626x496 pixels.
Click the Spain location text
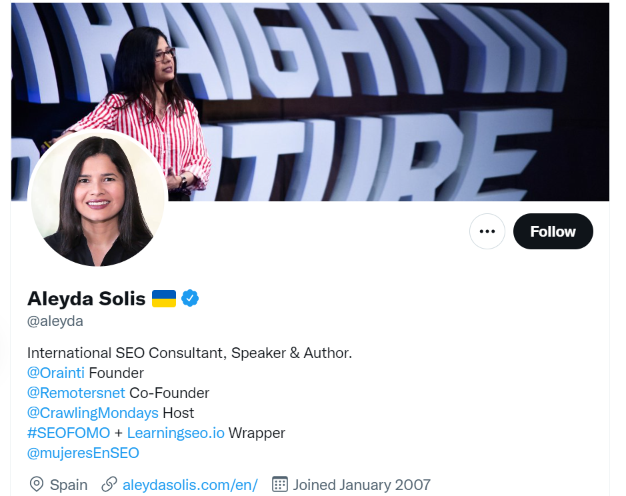(x=68, y=485)
